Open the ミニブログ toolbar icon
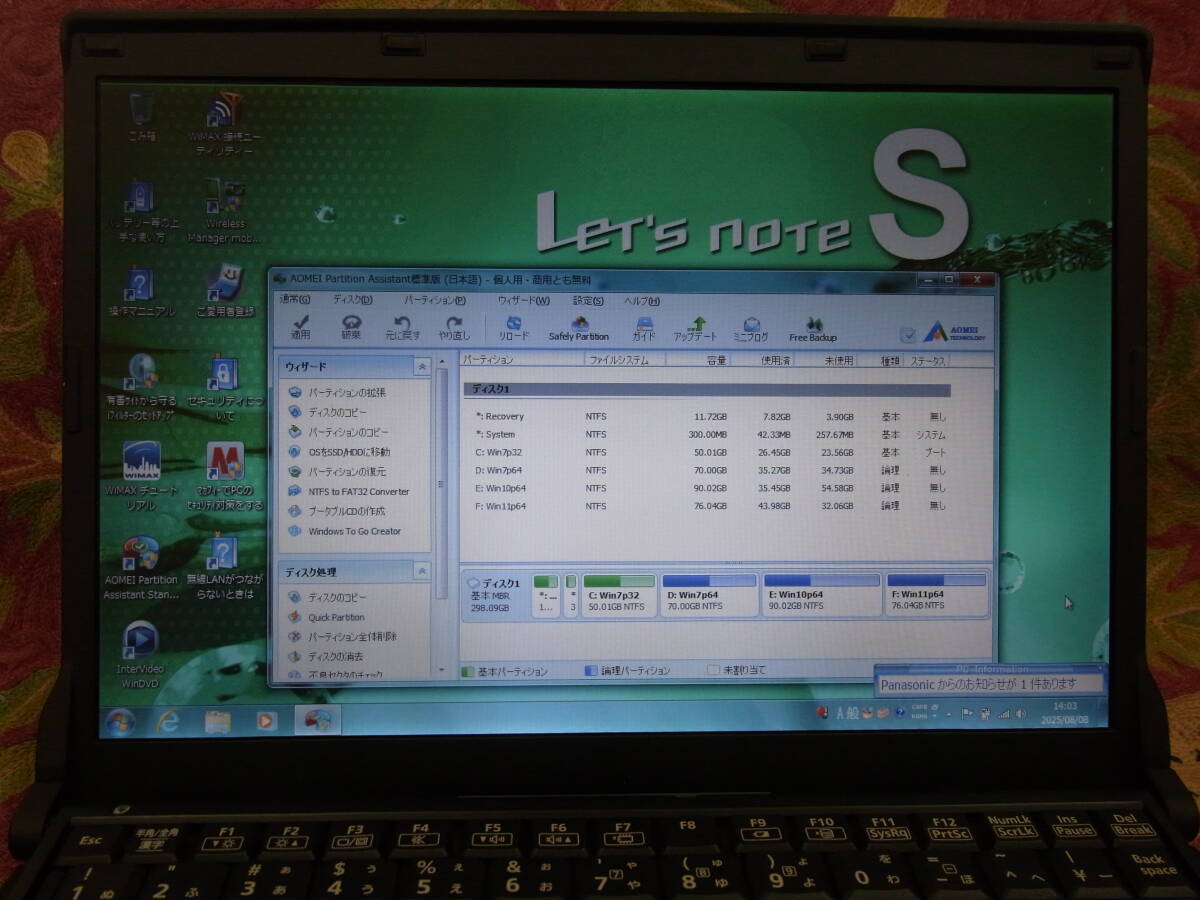 751,329
